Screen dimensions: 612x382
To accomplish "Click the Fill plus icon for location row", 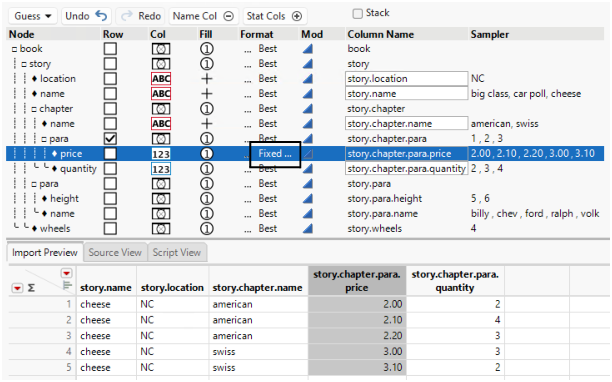I will [x=206, y=79].
